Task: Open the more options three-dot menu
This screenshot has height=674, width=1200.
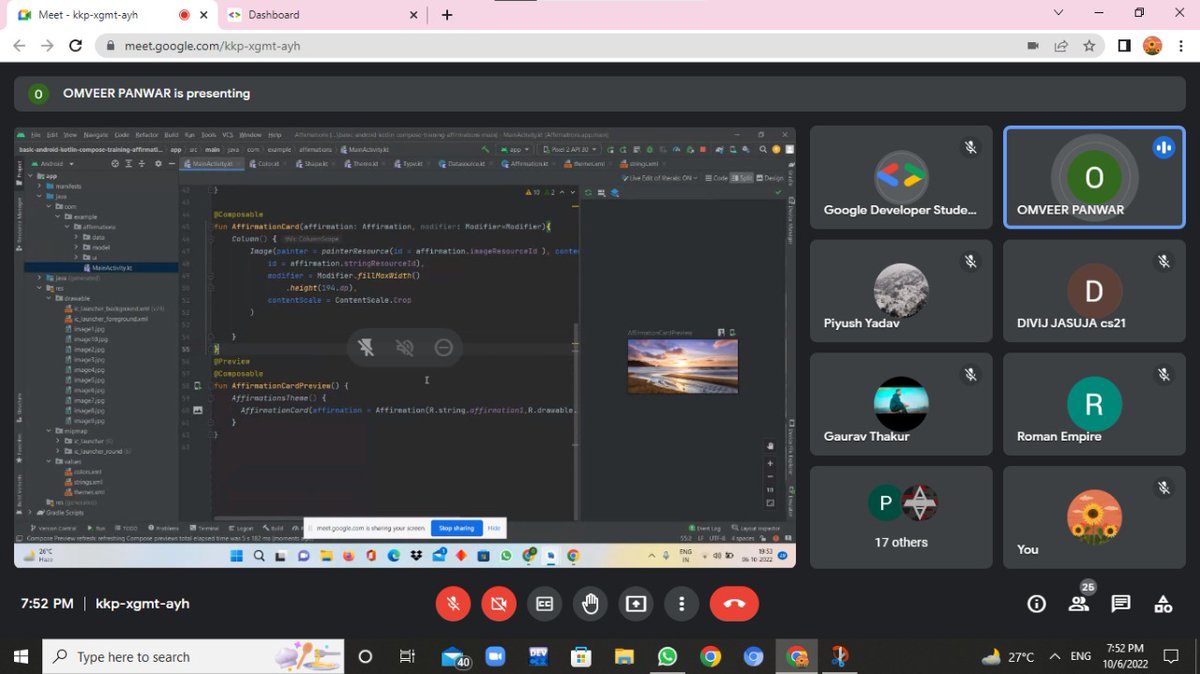Action: (x=681, y=603)
